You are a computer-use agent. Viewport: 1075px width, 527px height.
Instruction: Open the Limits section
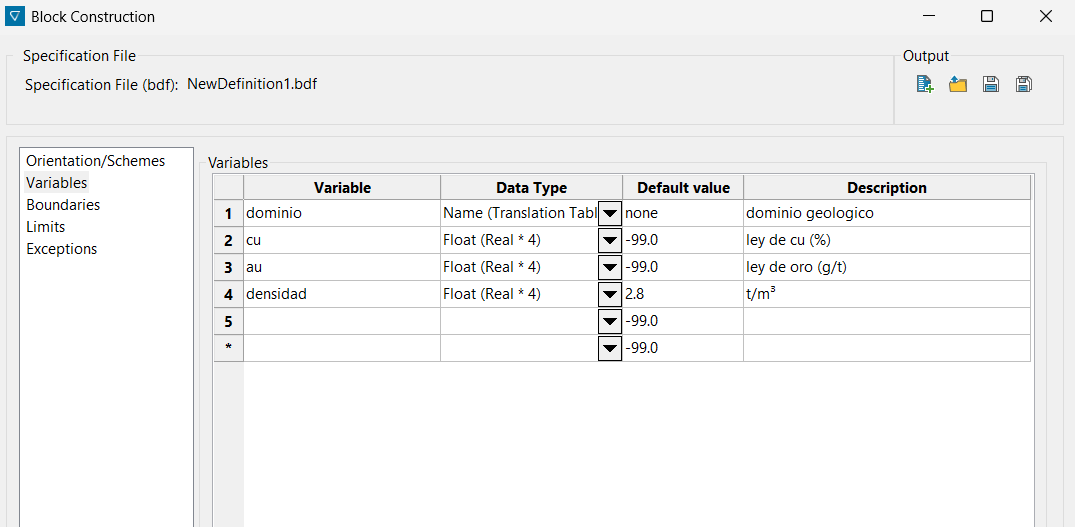pyautogui.click(x=45, y=227)
